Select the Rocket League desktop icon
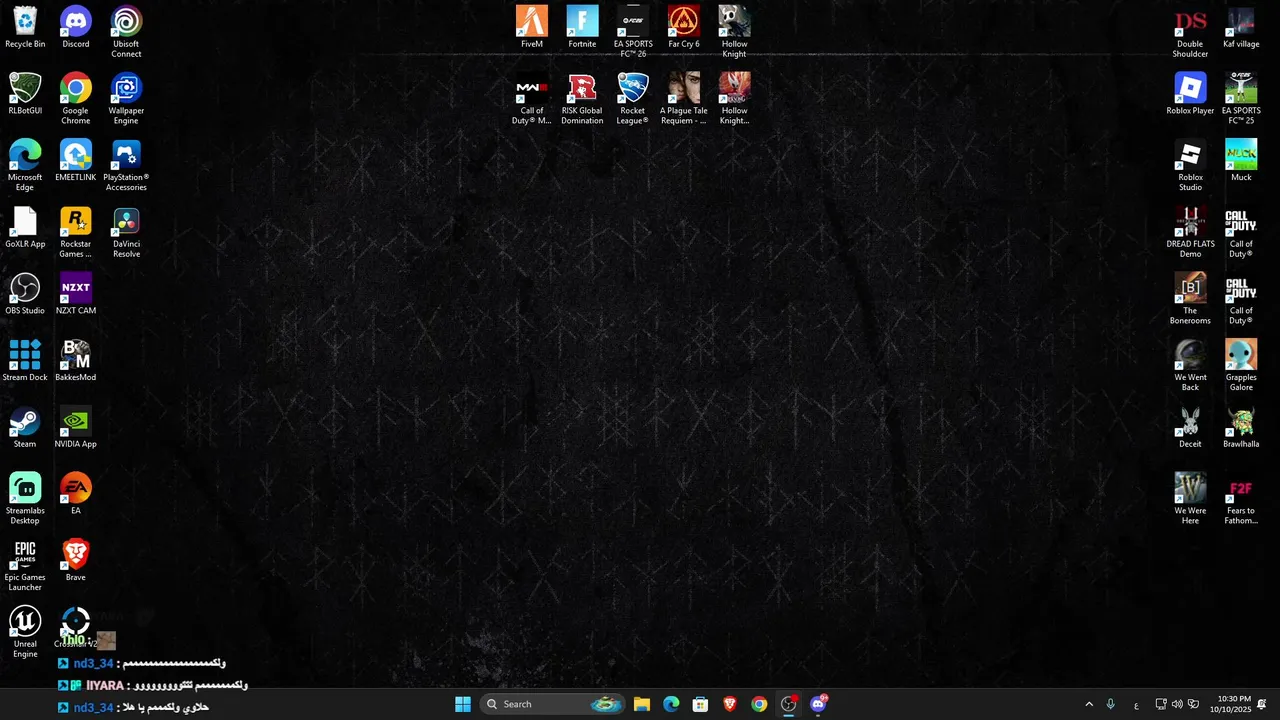 [633, 99]
